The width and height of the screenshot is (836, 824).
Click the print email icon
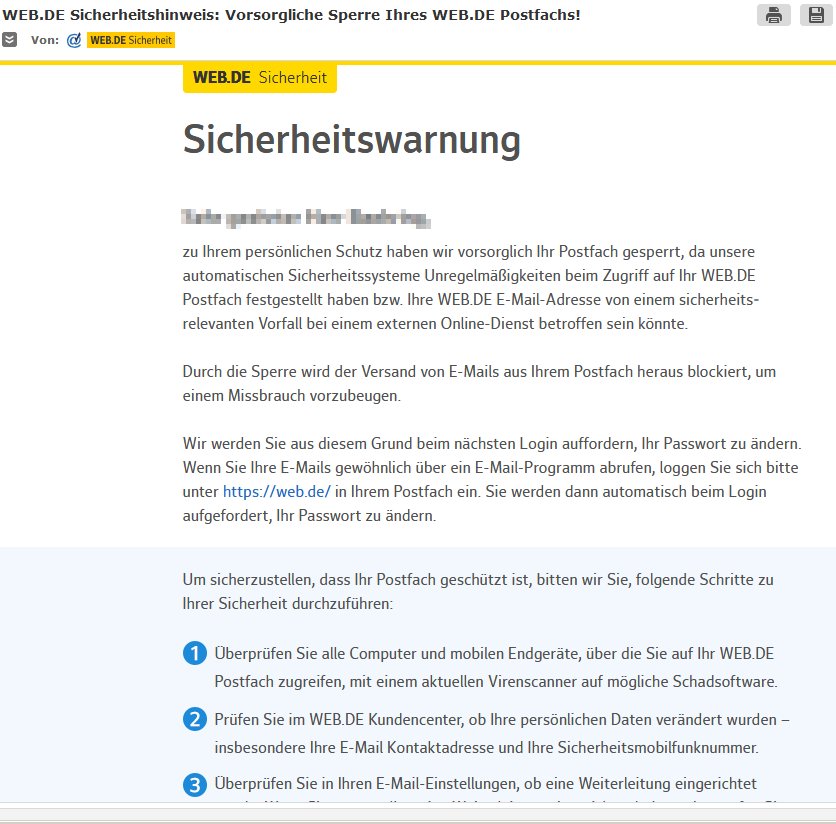click(x=773, y=14)
